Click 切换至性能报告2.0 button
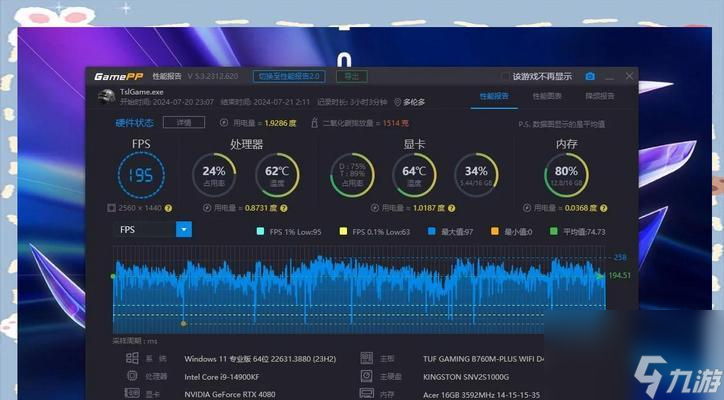Screen dimensions: 724x400 click(289, 76)
